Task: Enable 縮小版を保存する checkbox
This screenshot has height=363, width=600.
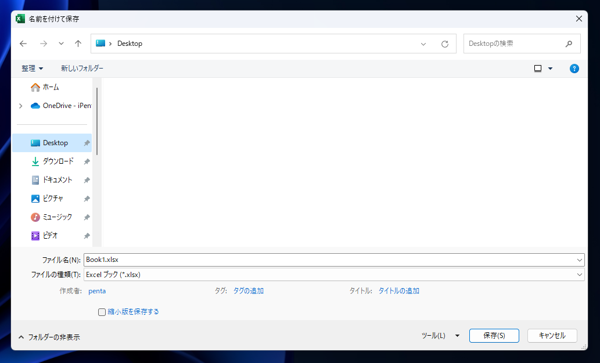Action: (x=102, y=312)
